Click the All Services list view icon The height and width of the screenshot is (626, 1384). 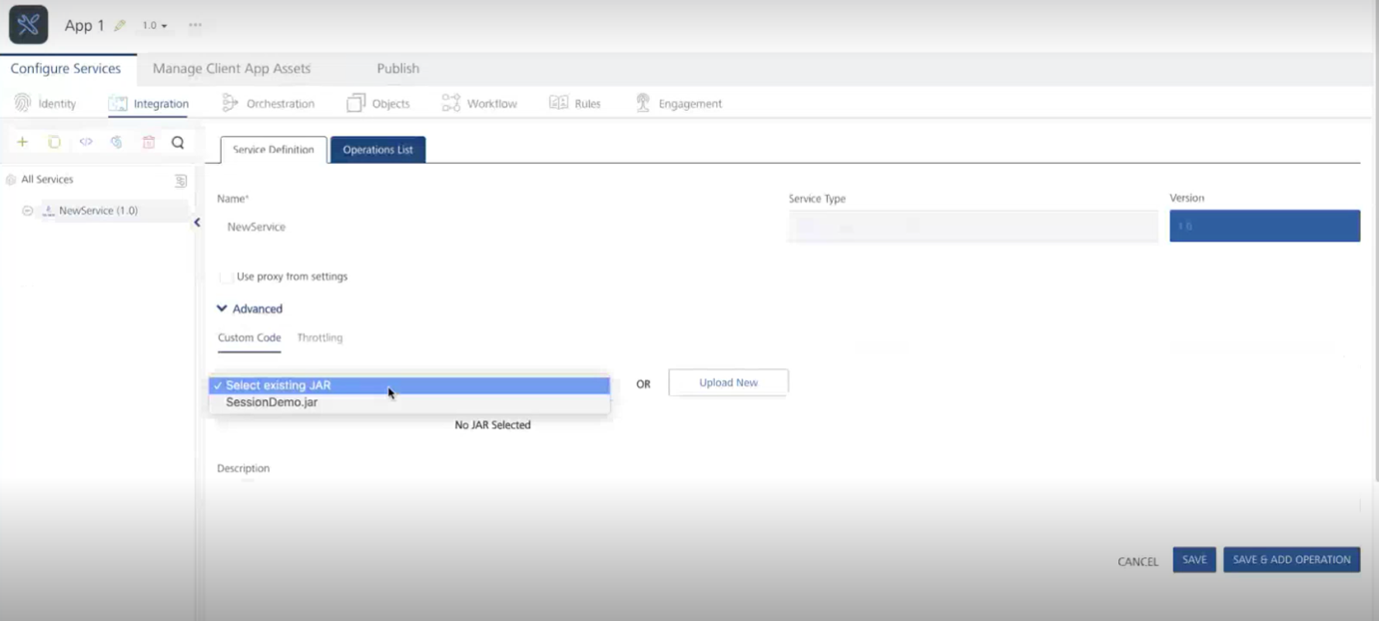coord(181,181)
